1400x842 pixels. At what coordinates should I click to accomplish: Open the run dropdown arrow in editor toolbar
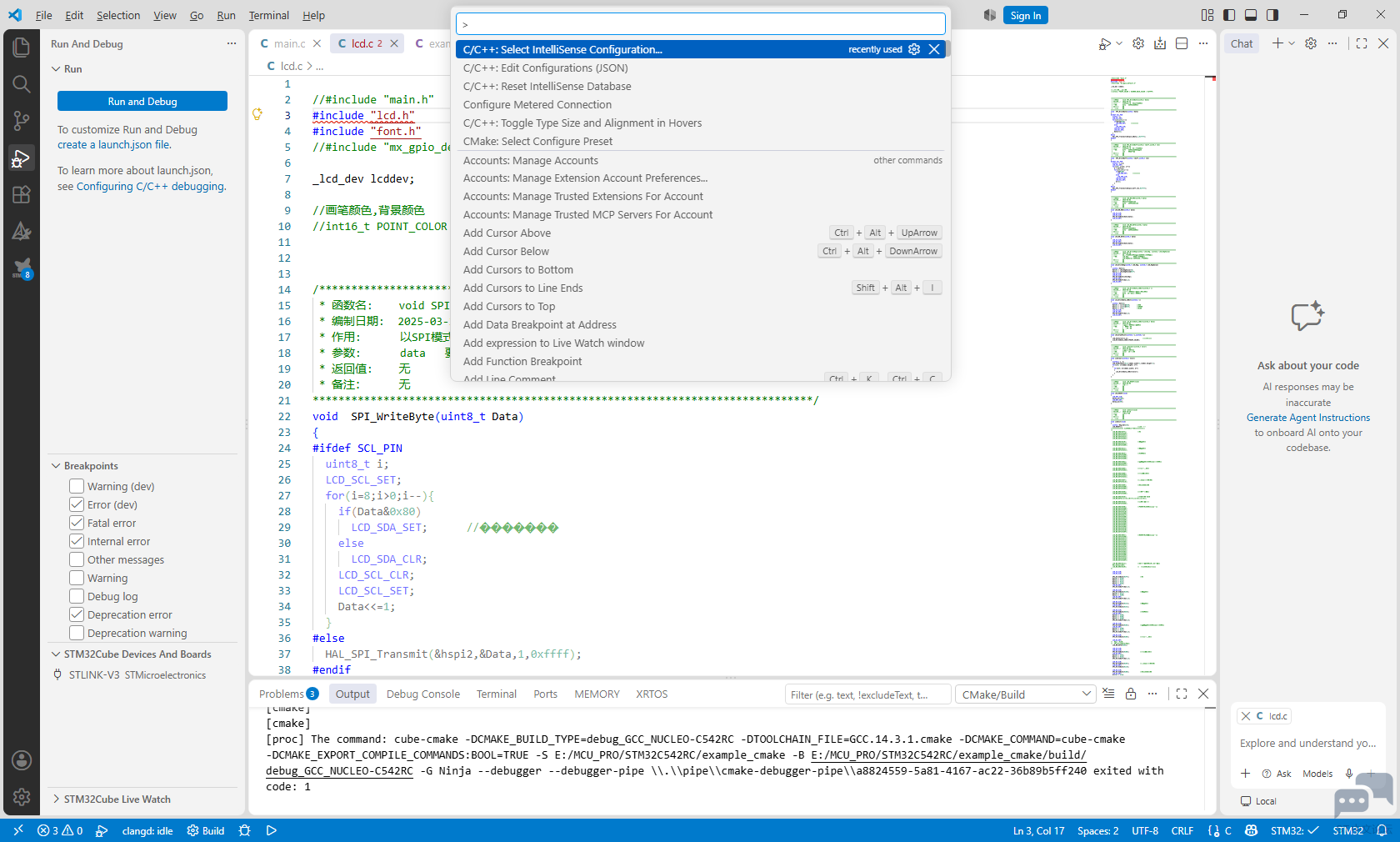tap(1119, 43)
